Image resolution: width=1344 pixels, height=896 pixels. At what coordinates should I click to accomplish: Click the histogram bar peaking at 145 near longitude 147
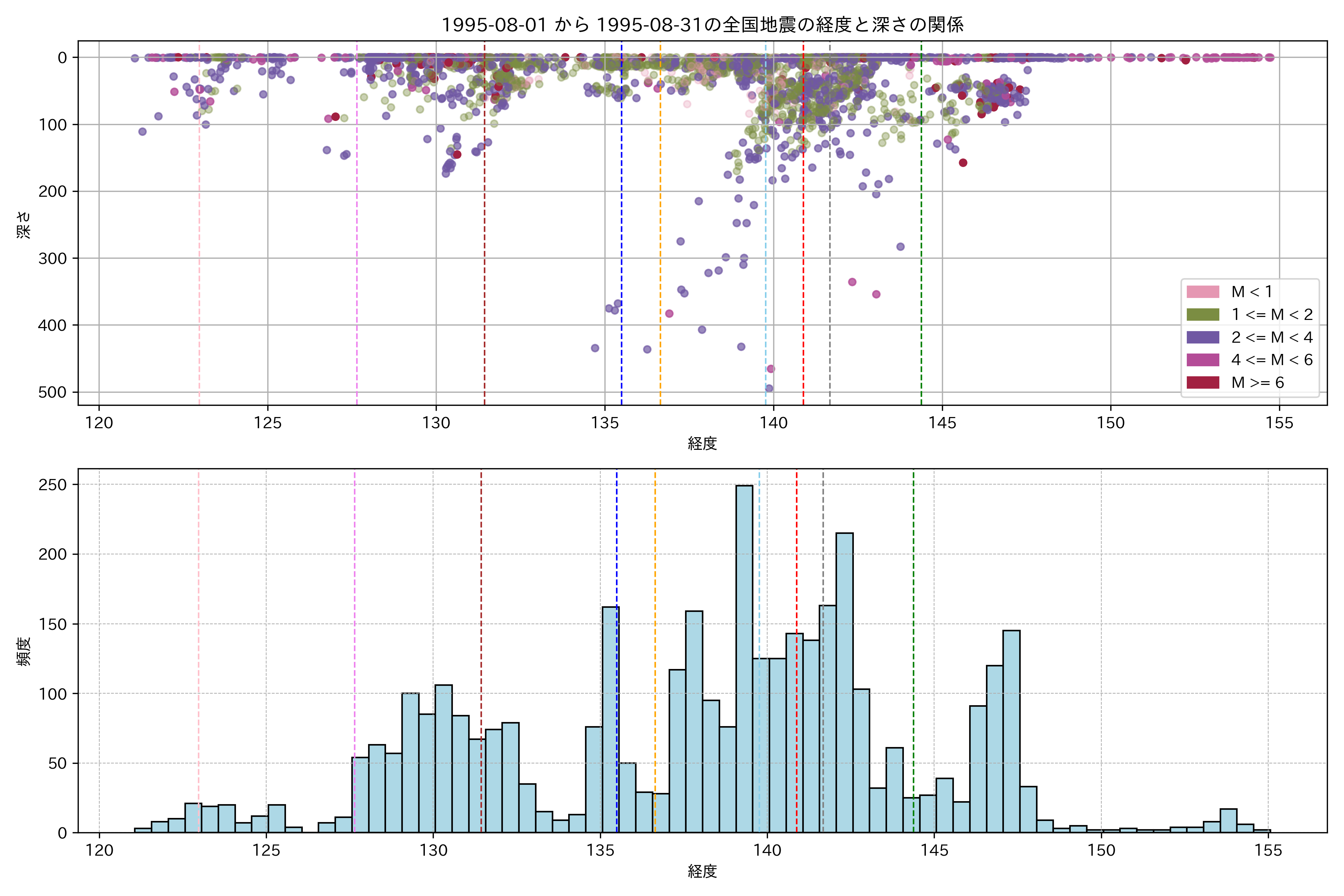[1011, 731]
